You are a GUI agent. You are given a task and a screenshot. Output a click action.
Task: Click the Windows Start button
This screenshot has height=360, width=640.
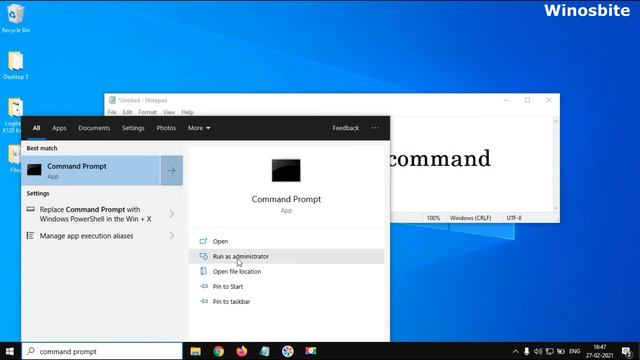[10, 351]
